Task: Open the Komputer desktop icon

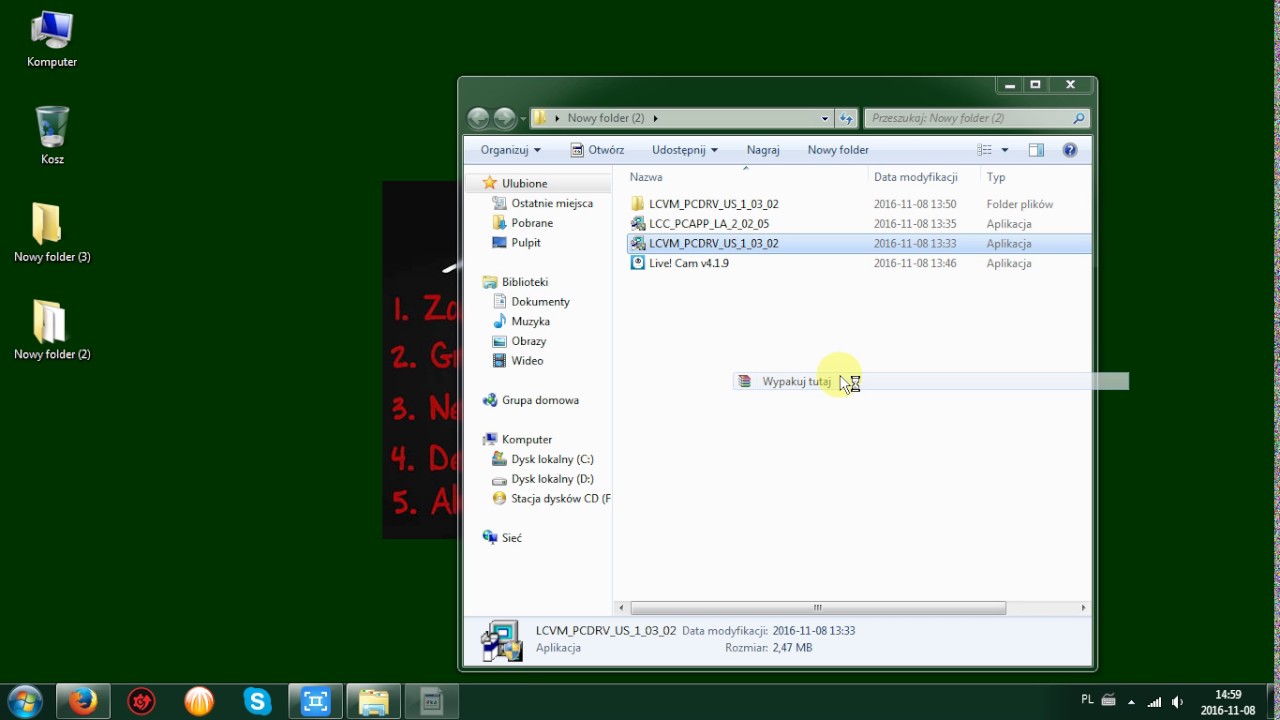Action: (x=52, y=40)
